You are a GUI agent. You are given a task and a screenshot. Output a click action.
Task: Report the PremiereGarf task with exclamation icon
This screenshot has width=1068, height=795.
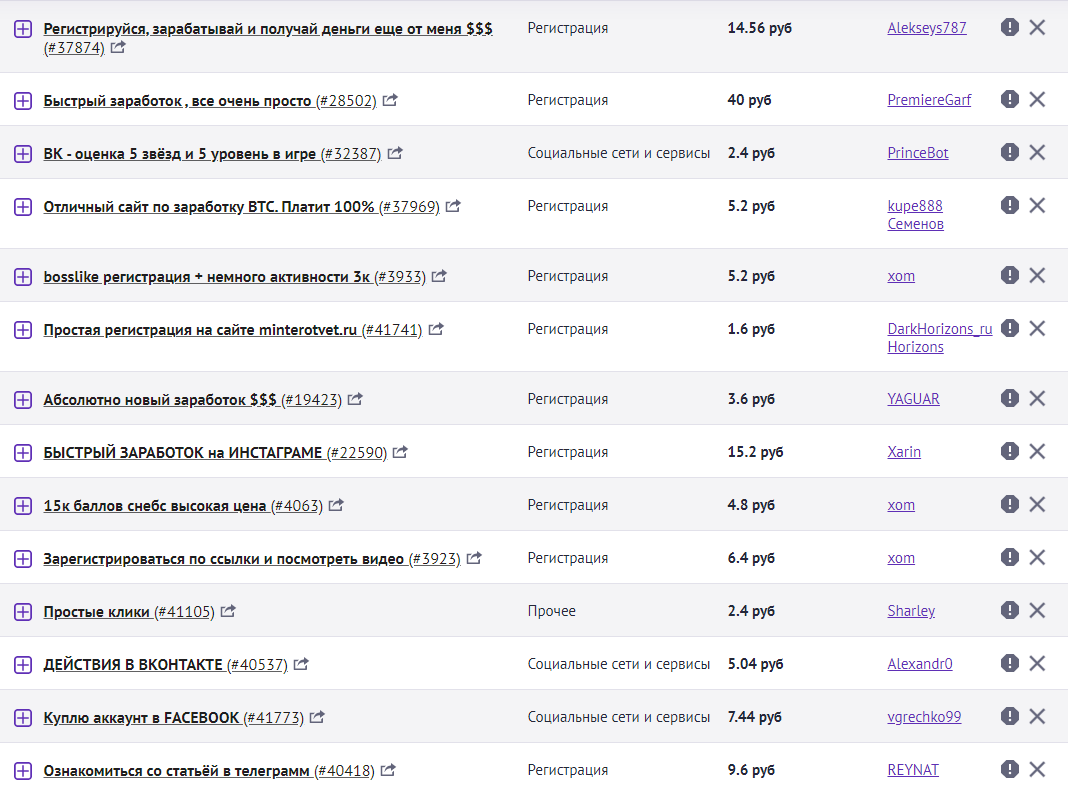pos(1009,99)
